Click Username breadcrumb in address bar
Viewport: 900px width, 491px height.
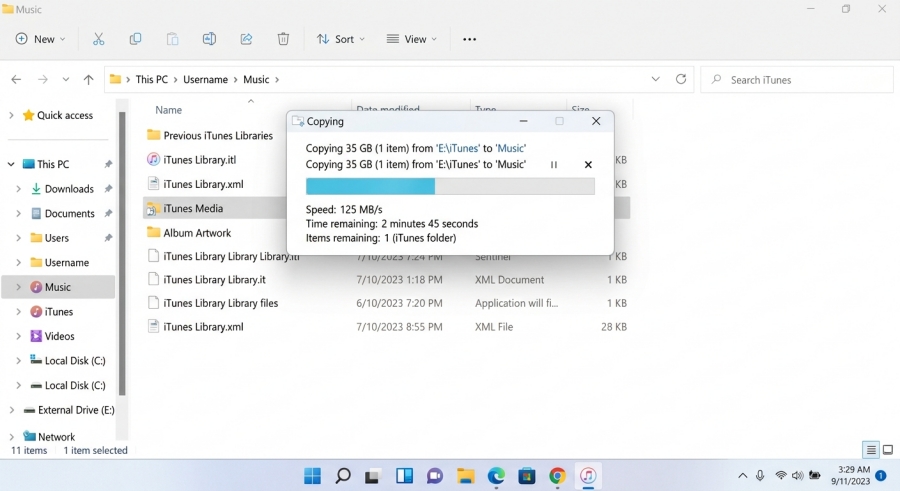pos(205,80)
